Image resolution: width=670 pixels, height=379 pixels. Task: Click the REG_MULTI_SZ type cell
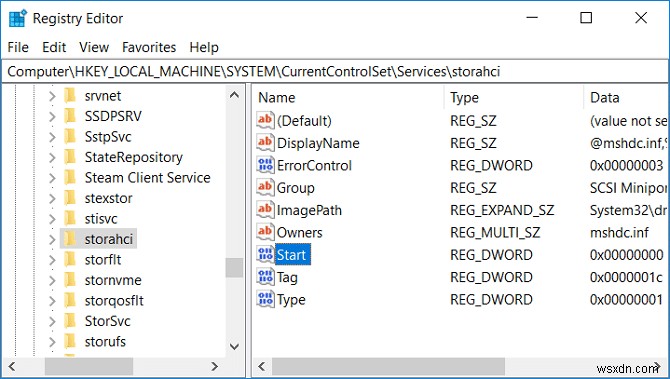[x=495, y=232]
